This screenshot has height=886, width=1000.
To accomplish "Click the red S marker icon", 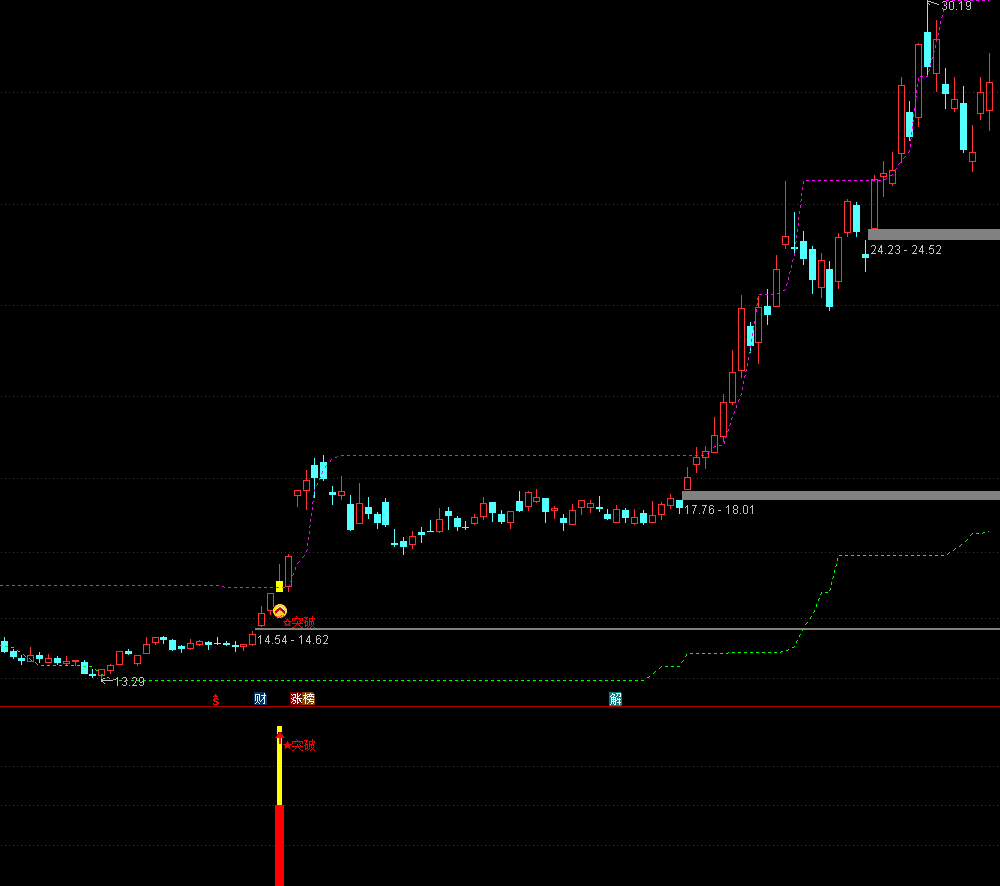I will 215,699.
